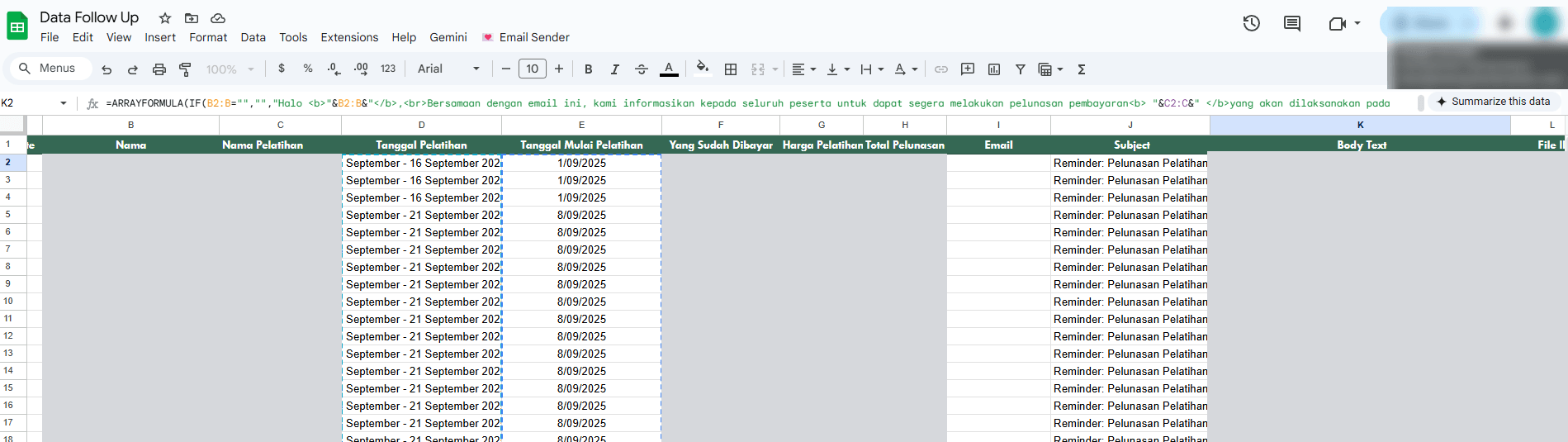The image size is (1568, 442).
Task: Open the zoom 100% dropdown
Action: pyautogui.click(x=230, y=69)
